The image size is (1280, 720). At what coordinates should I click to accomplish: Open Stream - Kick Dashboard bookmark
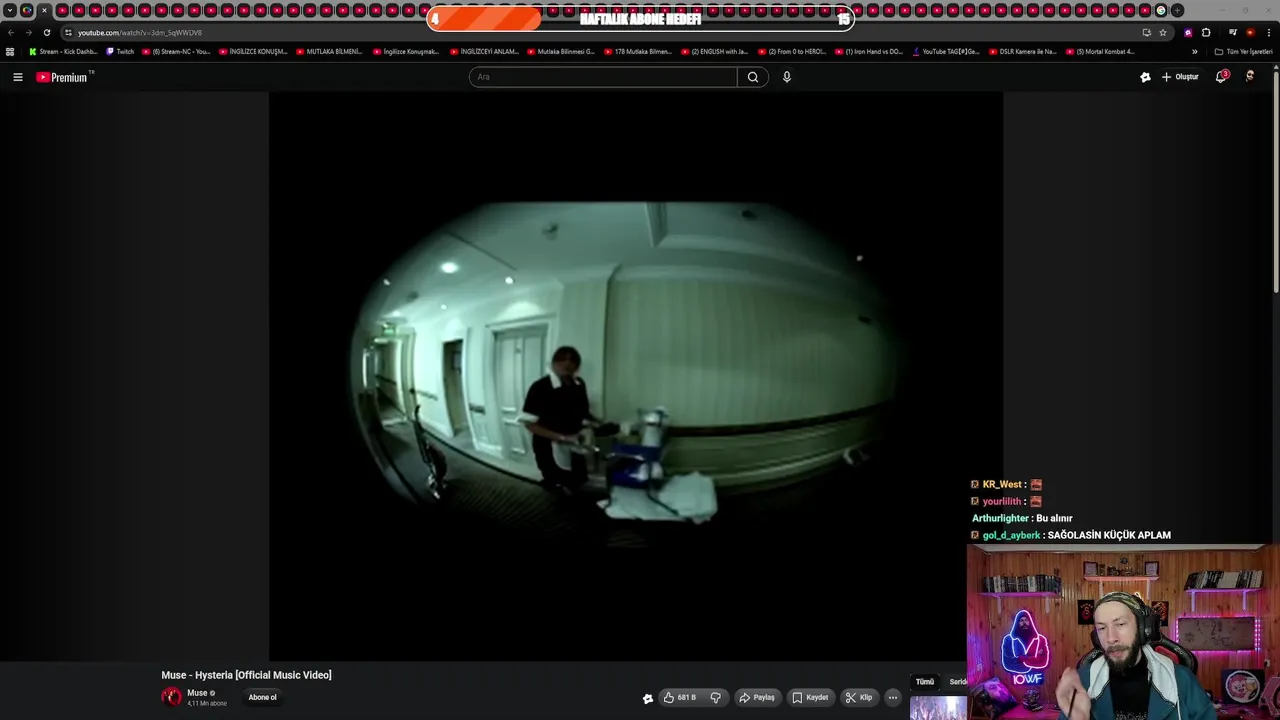(63, 51)
